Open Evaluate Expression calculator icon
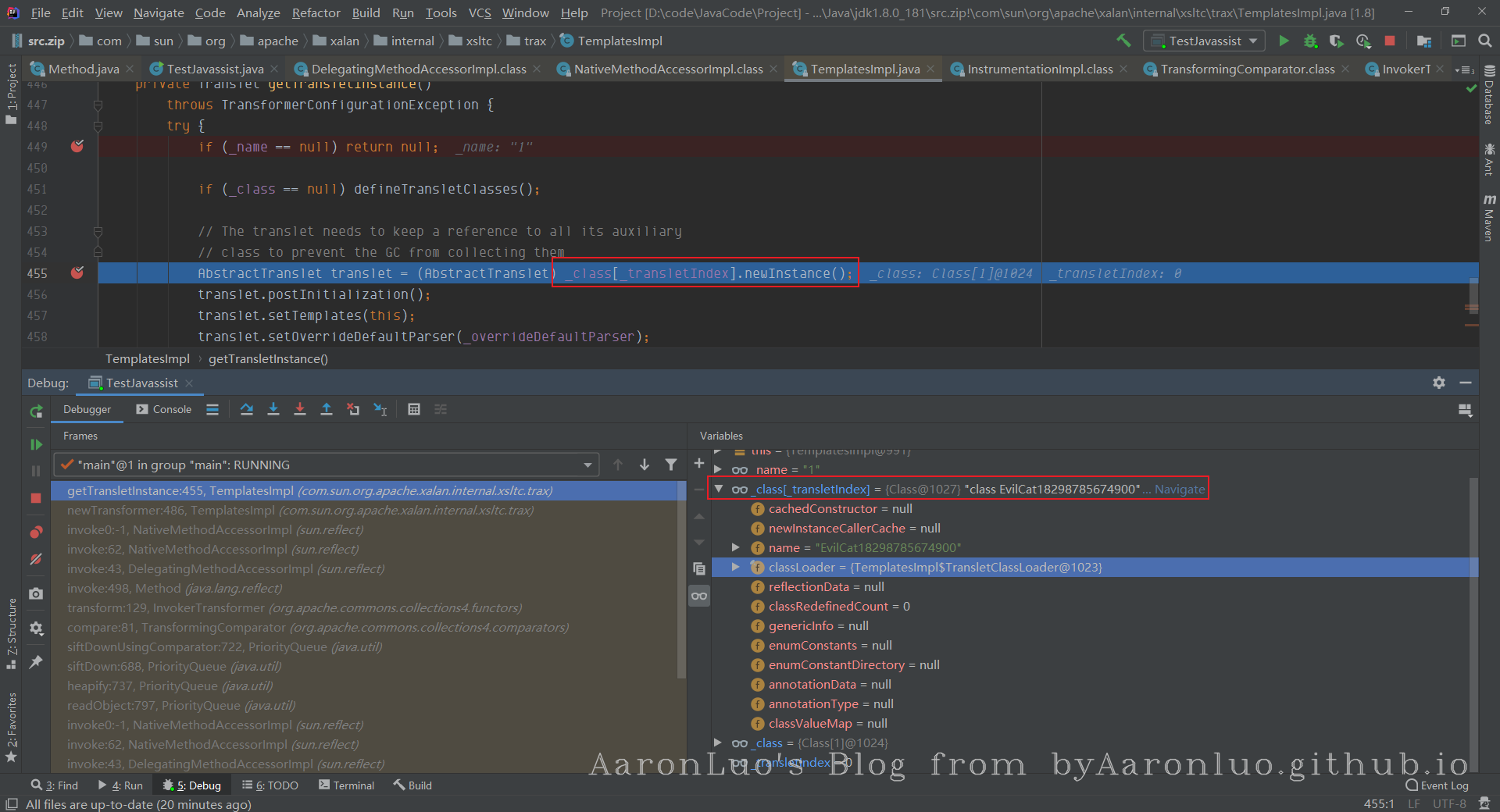 click(414, 409)
